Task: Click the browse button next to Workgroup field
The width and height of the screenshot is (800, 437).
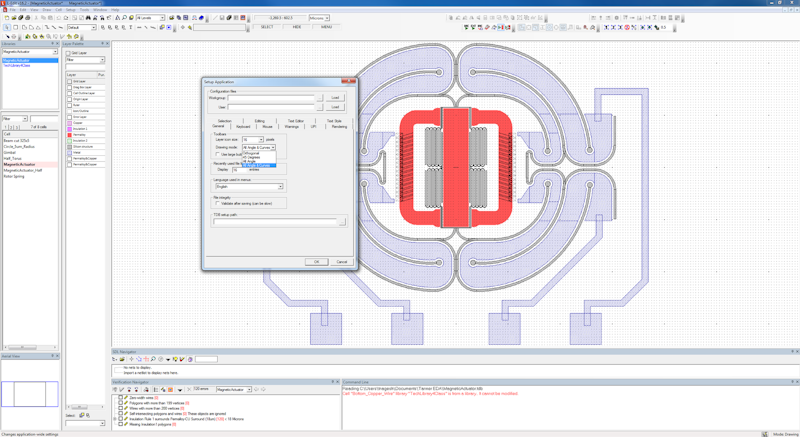Action: [x=319, y=98]
